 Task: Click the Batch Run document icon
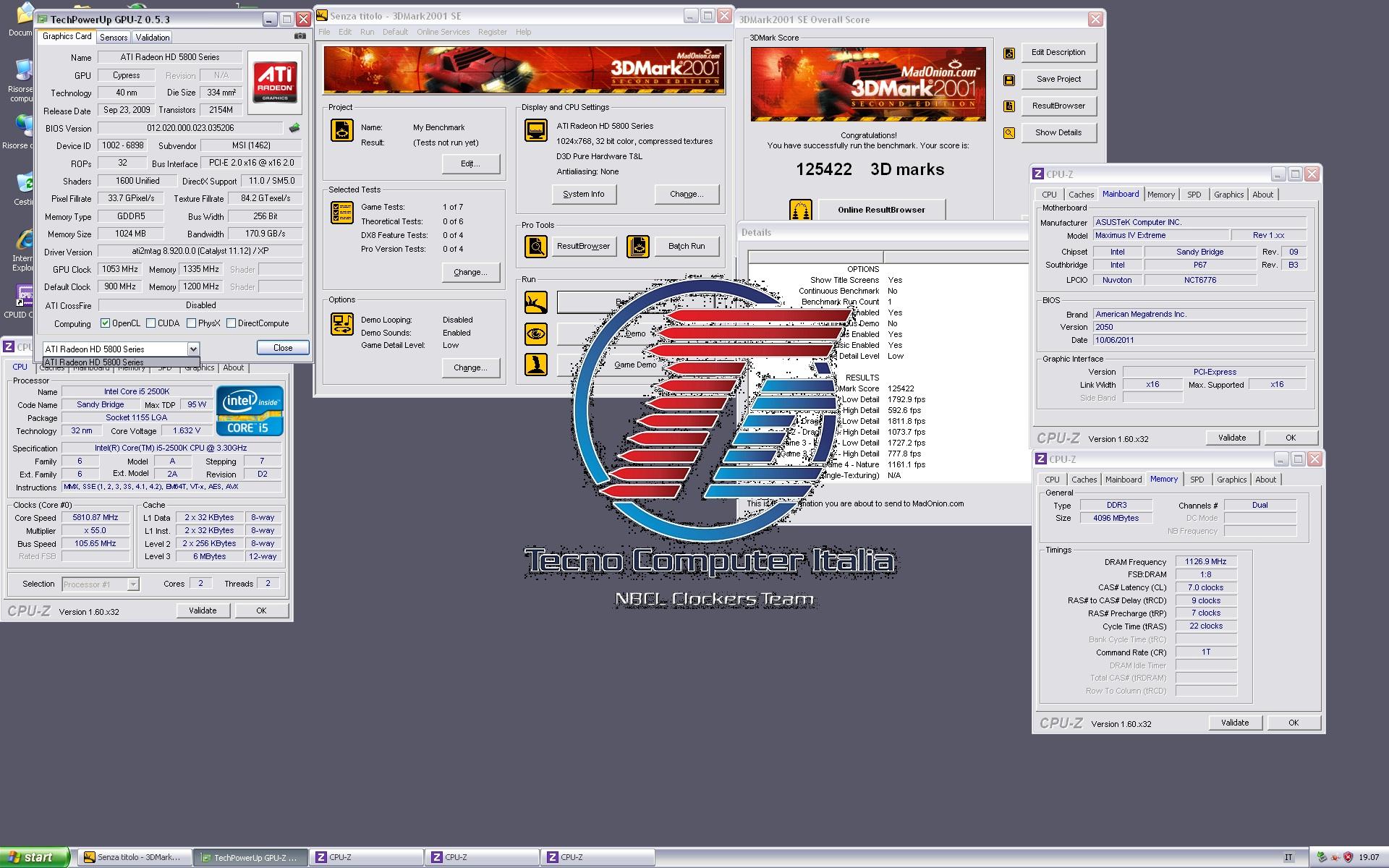click(638, 247)
